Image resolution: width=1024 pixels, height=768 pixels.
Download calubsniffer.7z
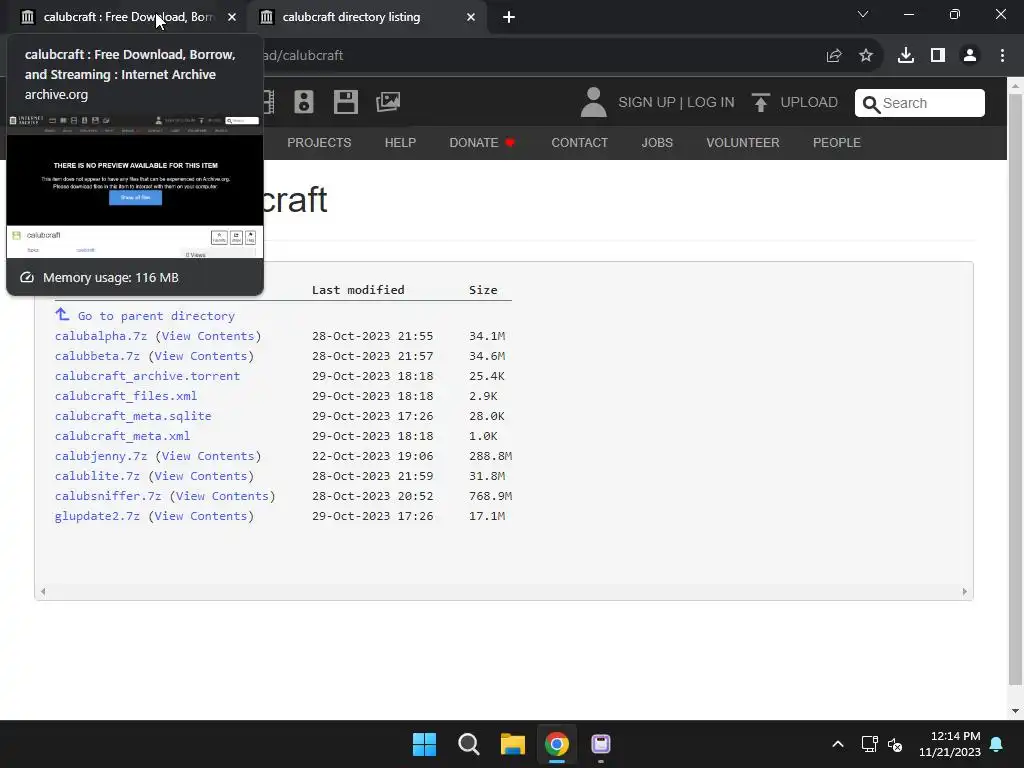108,496
